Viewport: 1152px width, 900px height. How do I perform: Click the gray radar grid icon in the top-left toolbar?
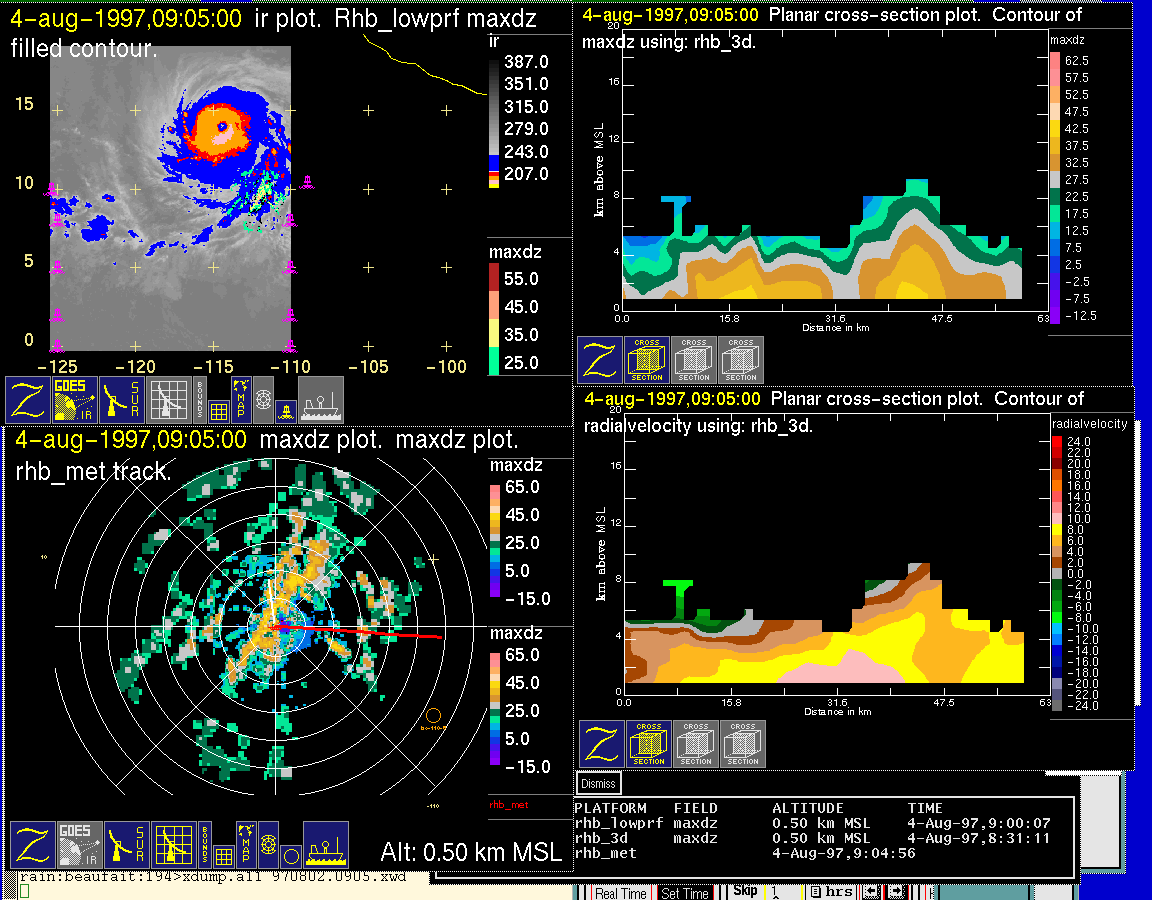click(169, 400)
